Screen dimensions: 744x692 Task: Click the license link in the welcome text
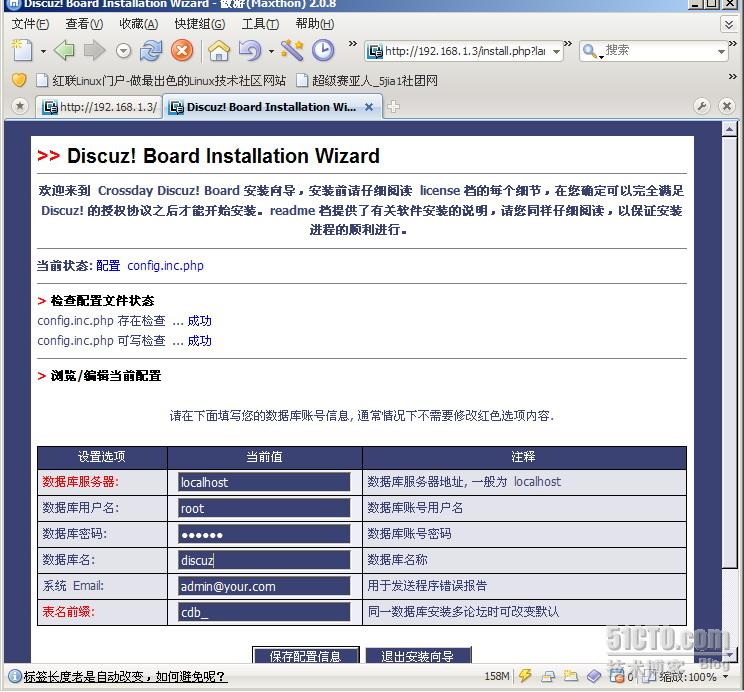[x=440, y=191]
